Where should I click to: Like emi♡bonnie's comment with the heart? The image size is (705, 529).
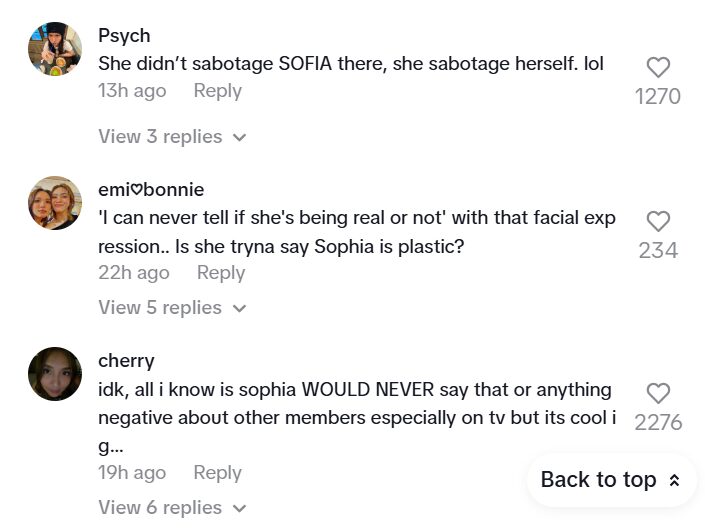tap(657, 222)
